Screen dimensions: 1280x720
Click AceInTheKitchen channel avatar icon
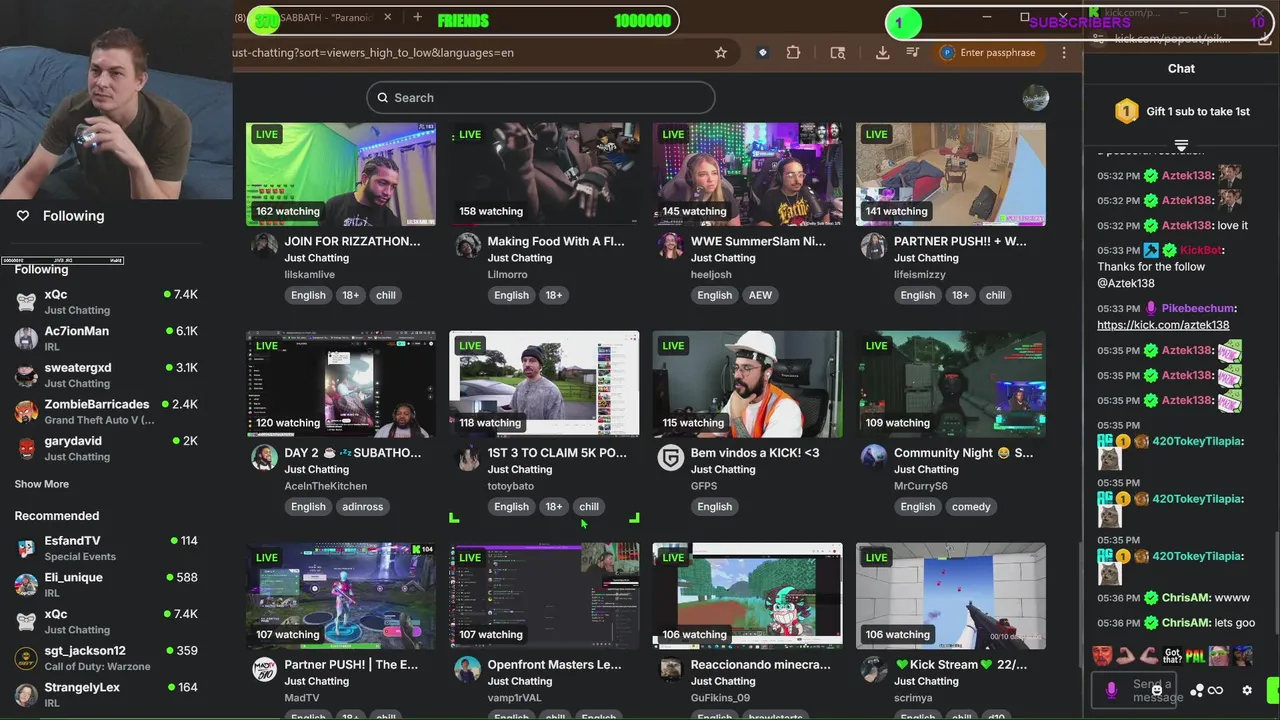(x=264, y=457)
